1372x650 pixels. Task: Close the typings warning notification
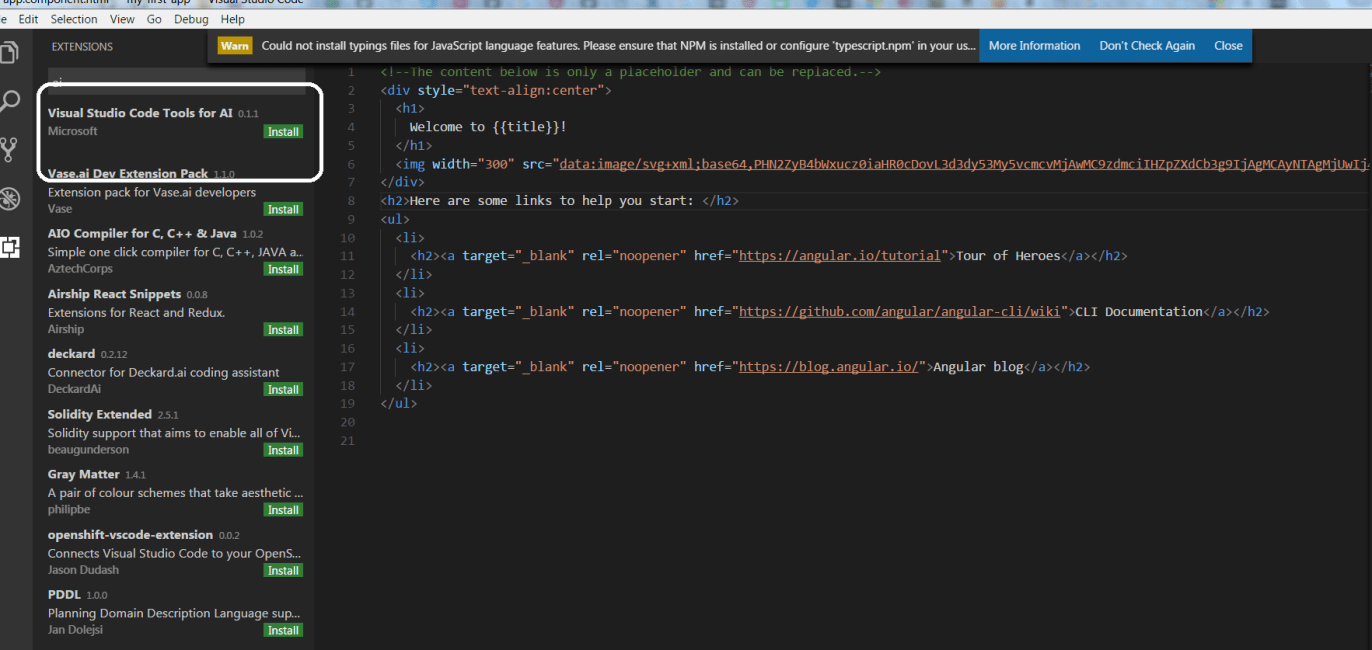1228,46
